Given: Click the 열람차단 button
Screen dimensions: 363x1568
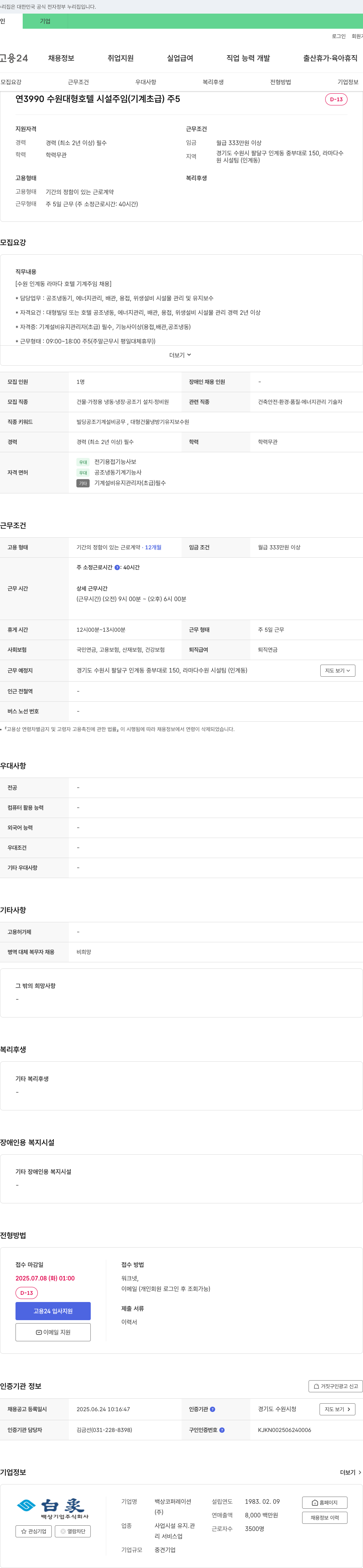Looking at the screenshot, I should coord(73,1531).
